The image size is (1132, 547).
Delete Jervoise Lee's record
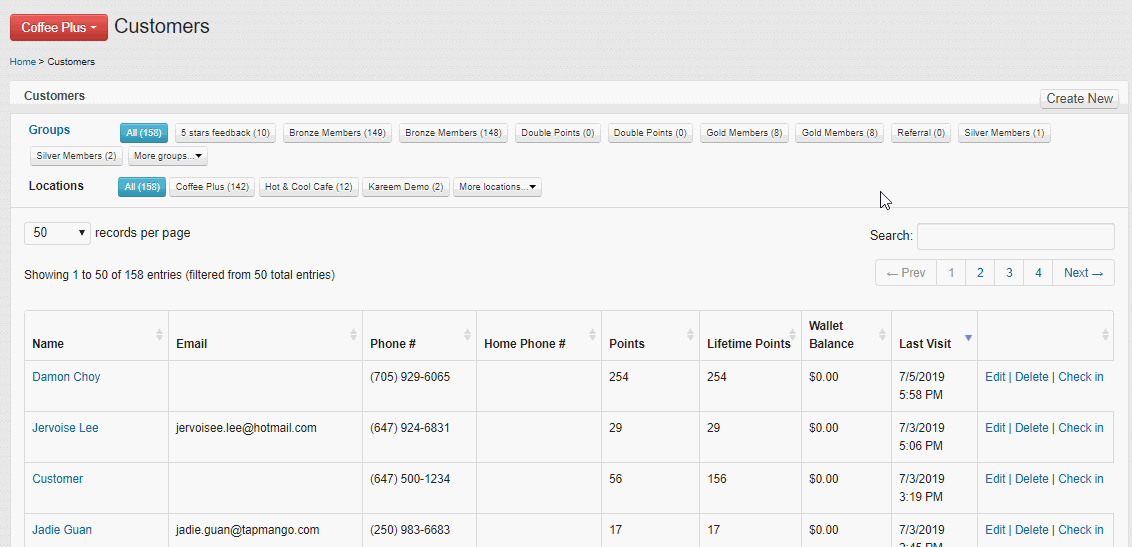1032,428
